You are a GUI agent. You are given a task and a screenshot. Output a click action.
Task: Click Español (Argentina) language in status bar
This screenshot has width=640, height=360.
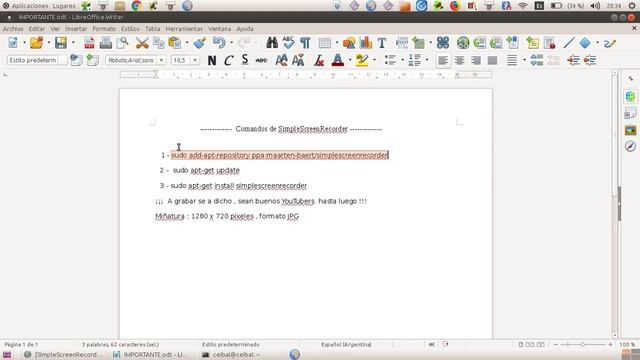[346, 344]
